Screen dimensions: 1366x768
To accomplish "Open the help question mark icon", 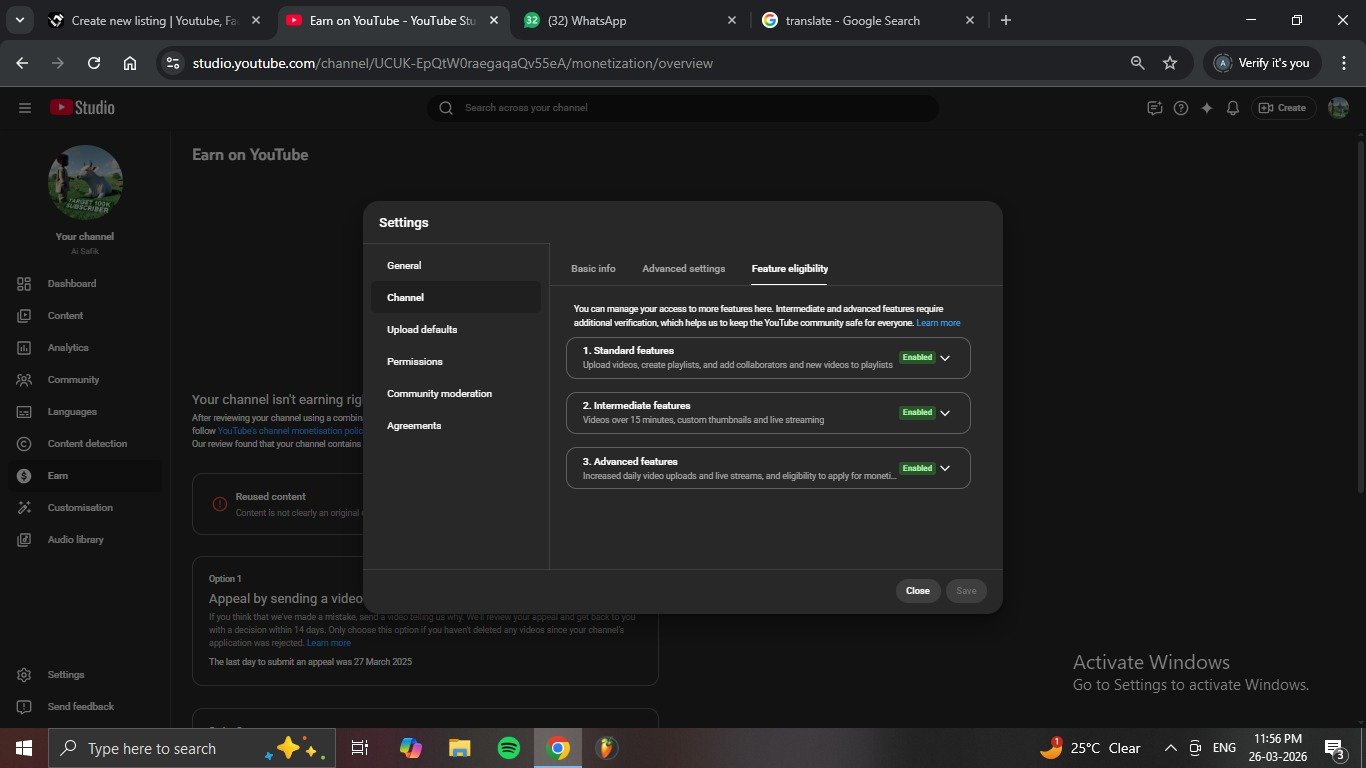I will (x=1181, y=108).
